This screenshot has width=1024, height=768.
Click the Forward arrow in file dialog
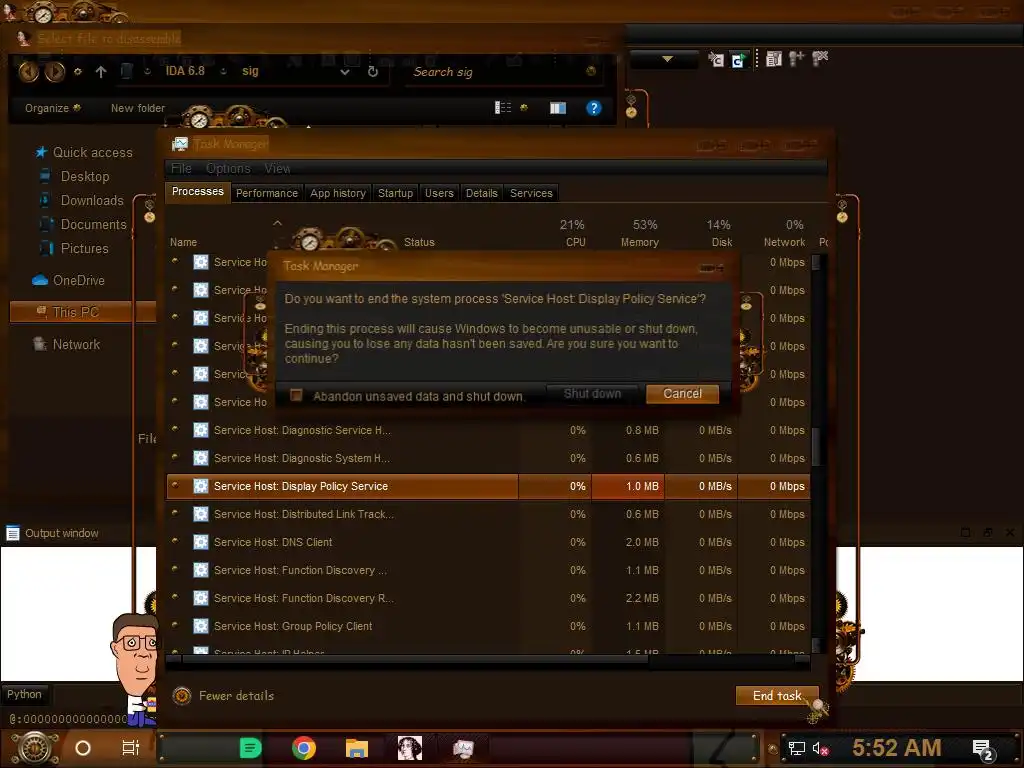coord(55,71)
